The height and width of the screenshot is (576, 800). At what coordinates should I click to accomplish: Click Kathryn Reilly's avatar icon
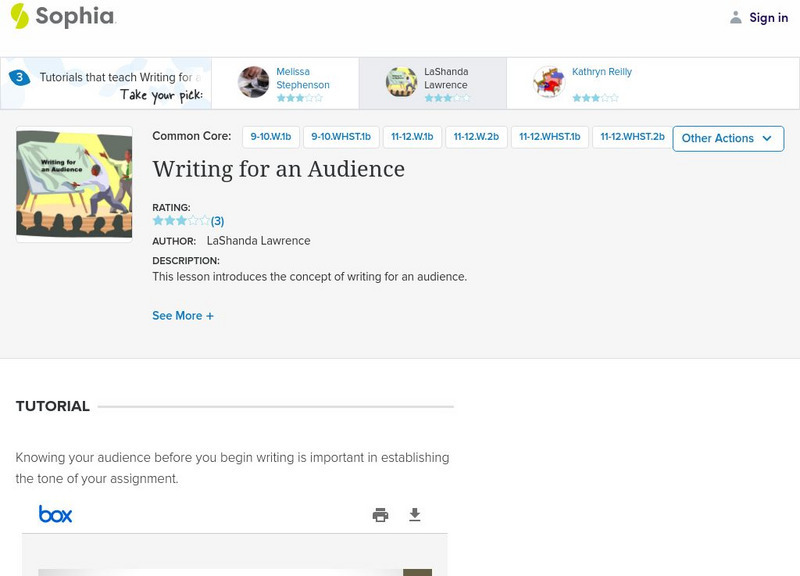tap(548, 82)
